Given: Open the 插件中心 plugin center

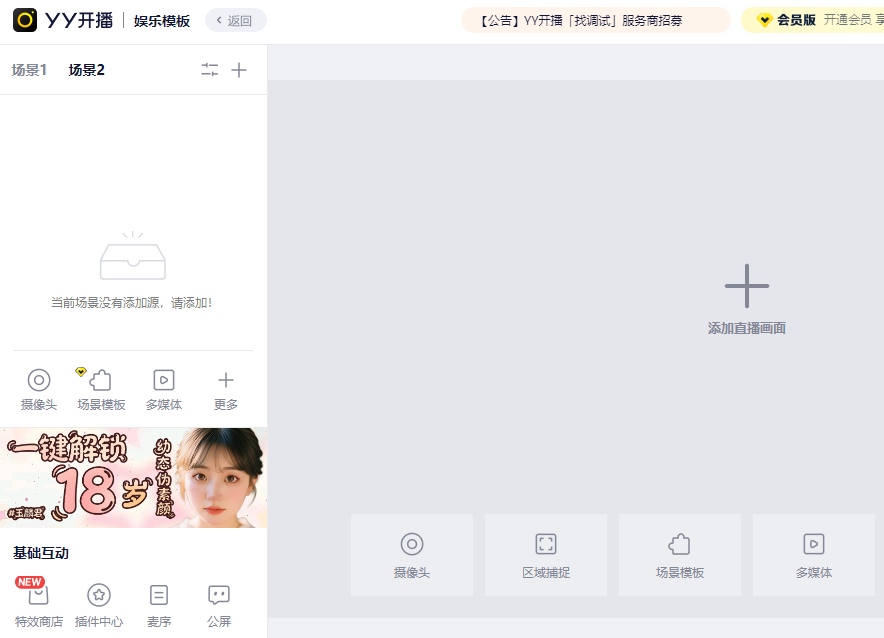Looking at the screenshot, I should pos(99,604).
